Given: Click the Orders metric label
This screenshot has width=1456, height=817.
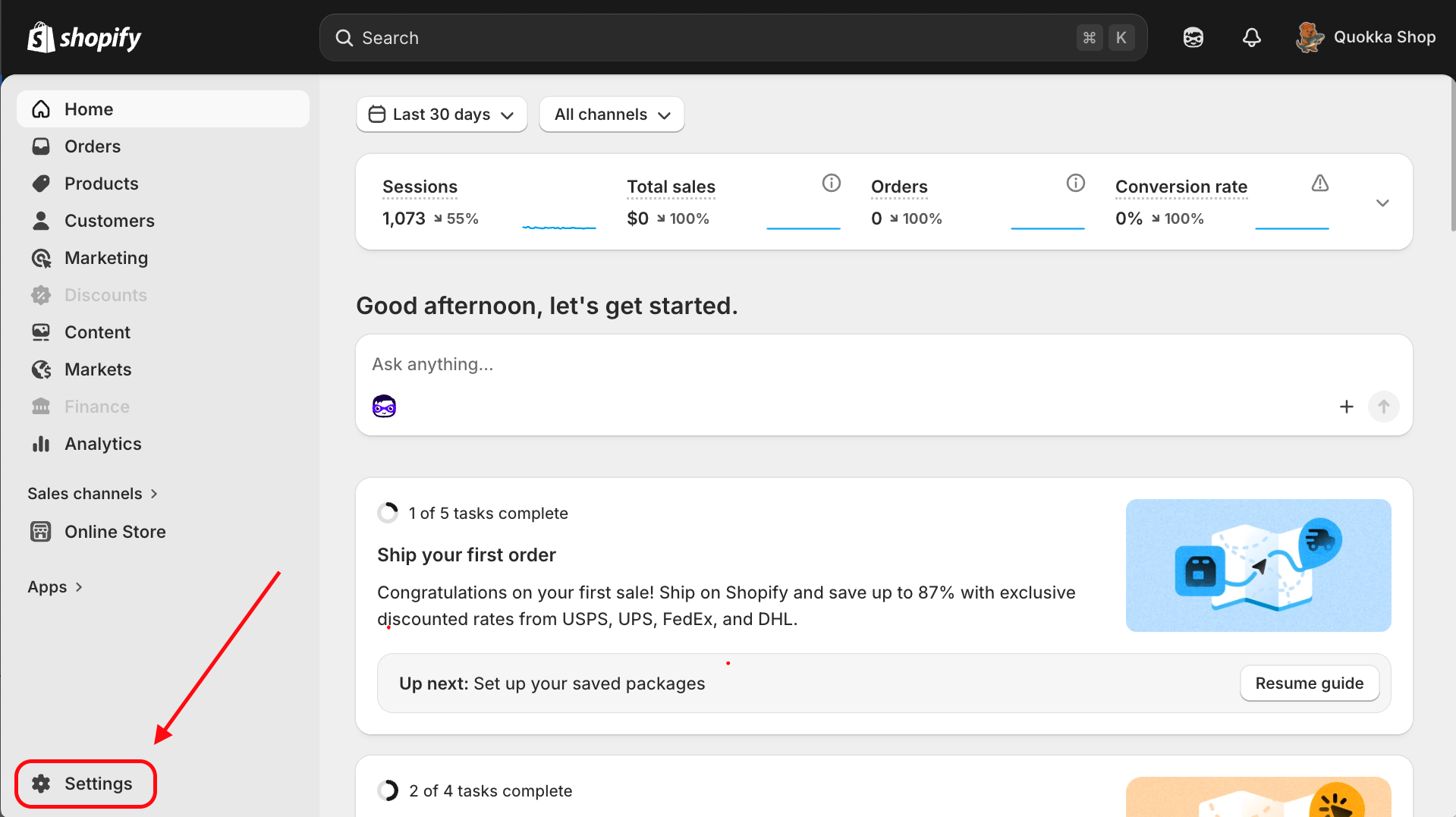Looking at the screenshot, I should coord(899,187).
